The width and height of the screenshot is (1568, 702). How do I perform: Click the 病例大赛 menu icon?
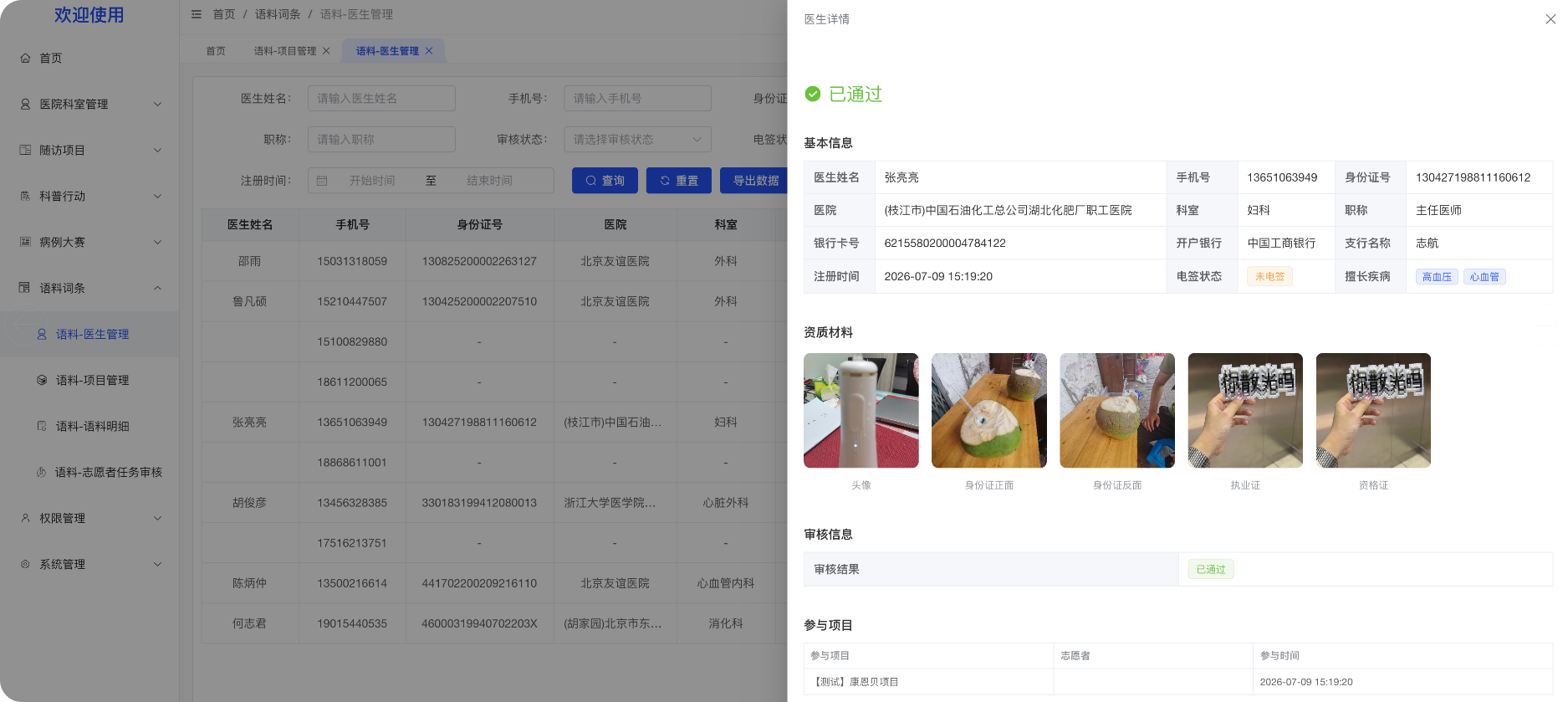(x=25, y=242)
